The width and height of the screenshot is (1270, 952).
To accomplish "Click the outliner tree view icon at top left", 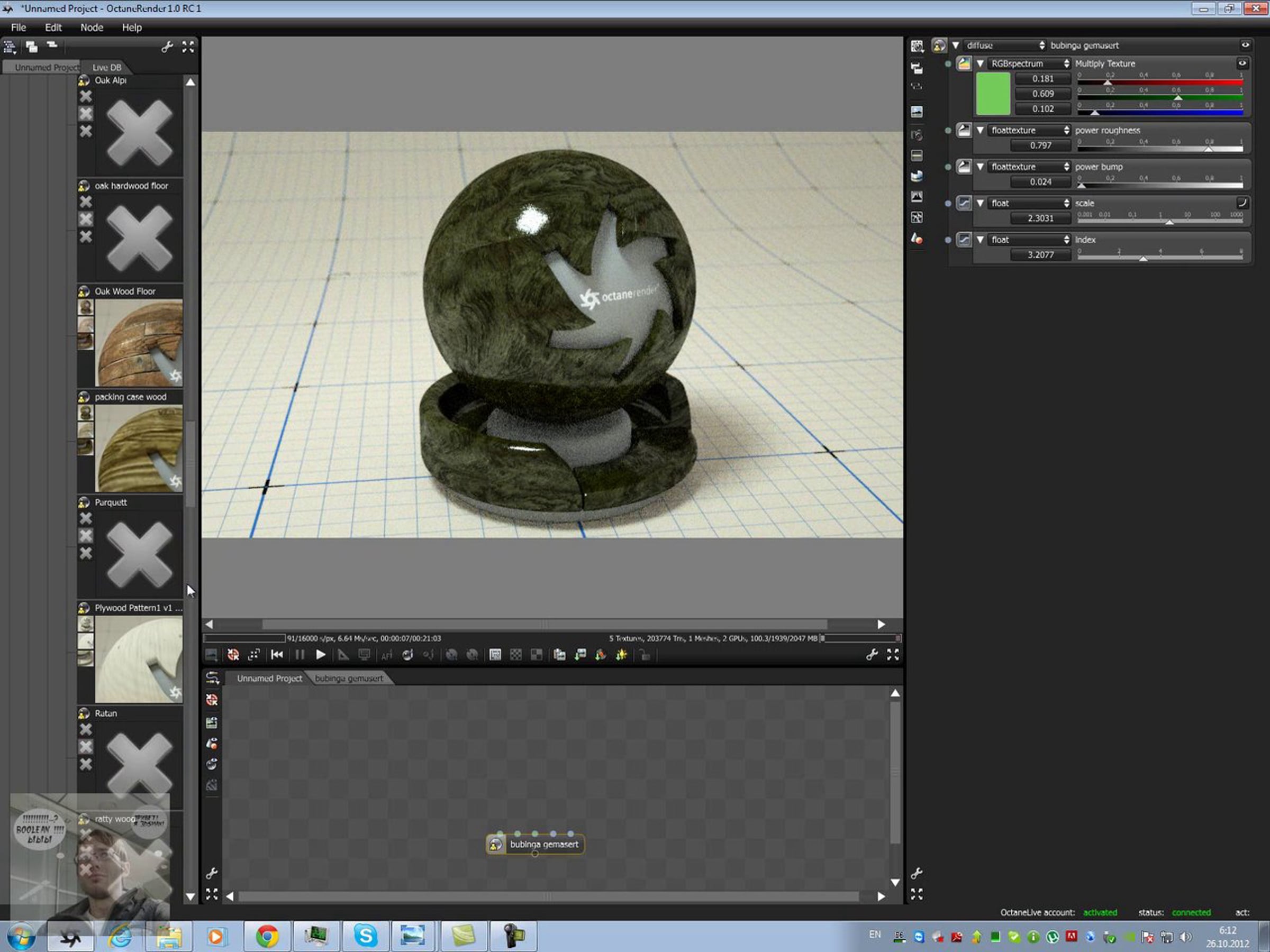I will 10,47.
